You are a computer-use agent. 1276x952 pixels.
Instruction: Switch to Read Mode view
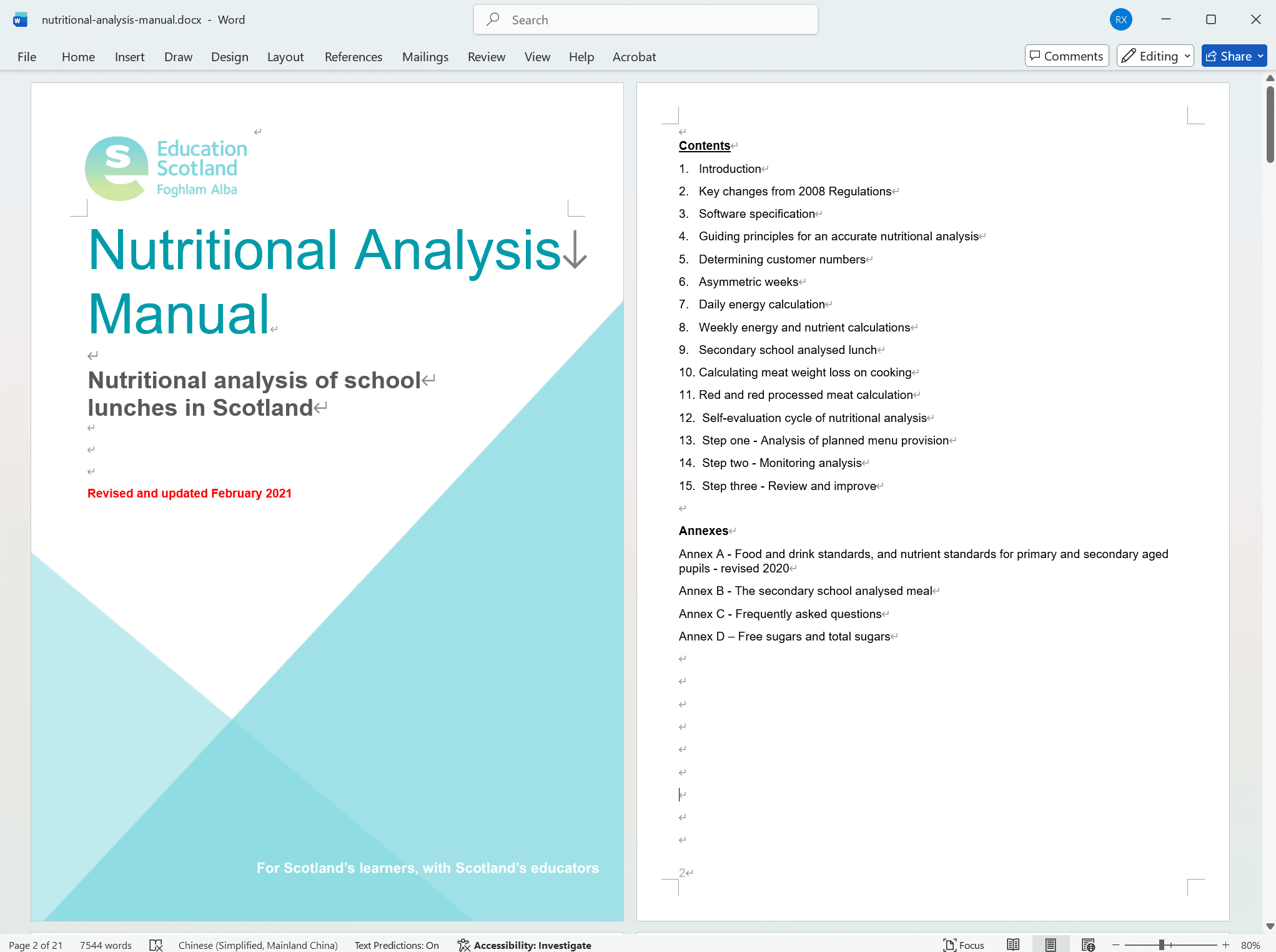click(x=1013, y=945)
